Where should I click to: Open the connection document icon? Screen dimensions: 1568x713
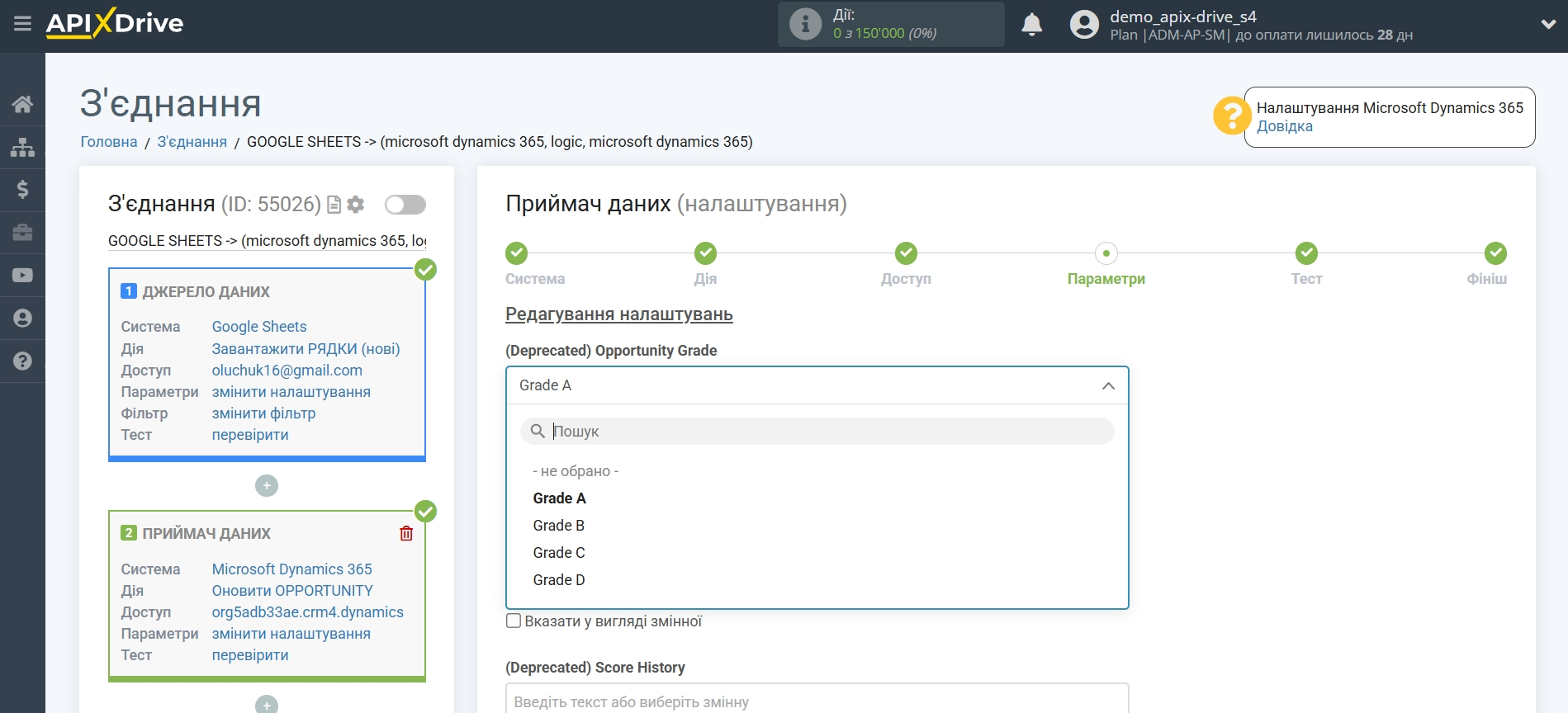pos(334,205)
